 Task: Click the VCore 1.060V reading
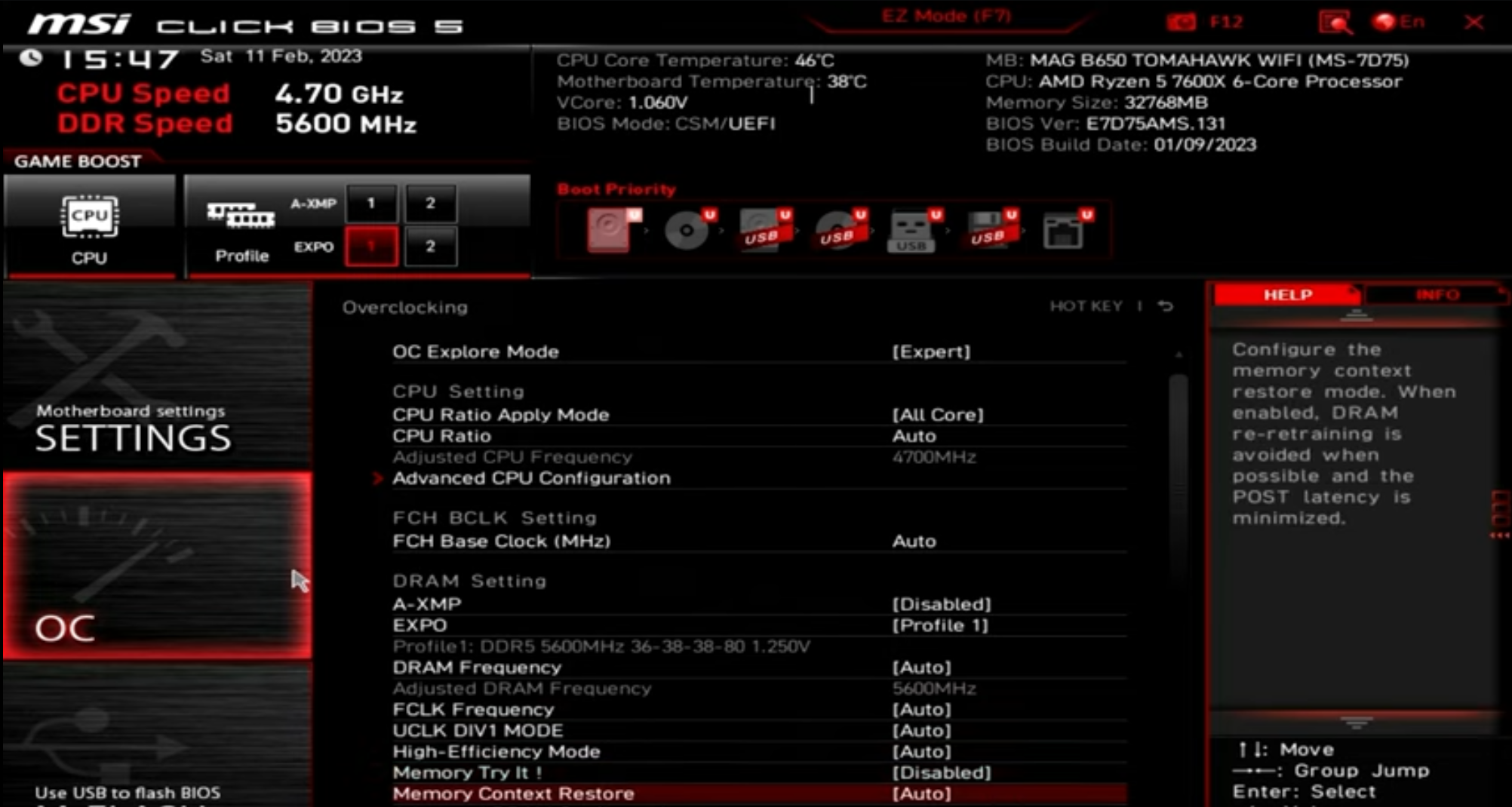(x=622, y=103)
